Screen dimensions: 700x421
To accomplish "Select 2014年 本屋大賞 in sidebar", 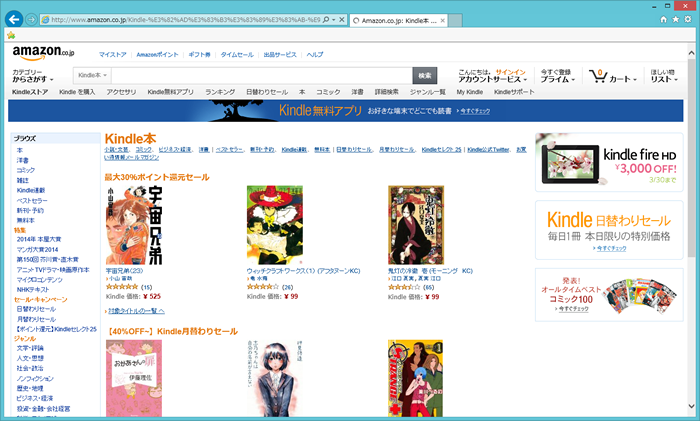I will 39,239.
